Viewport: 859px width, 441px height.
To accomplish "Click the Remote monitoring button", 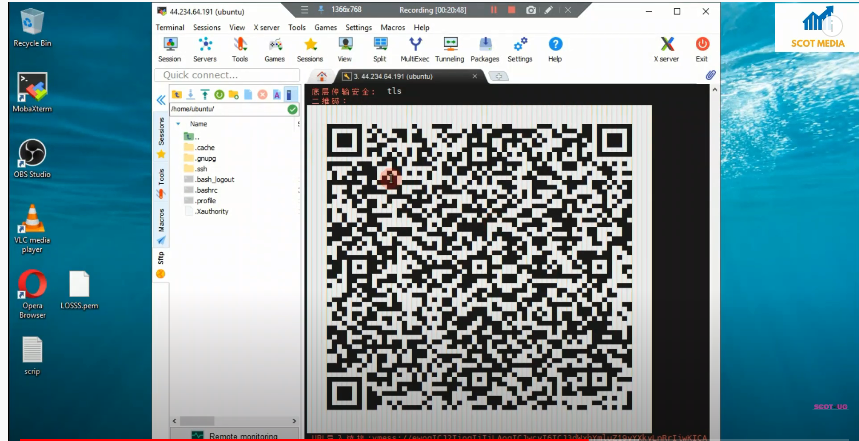I will (234, 436).
